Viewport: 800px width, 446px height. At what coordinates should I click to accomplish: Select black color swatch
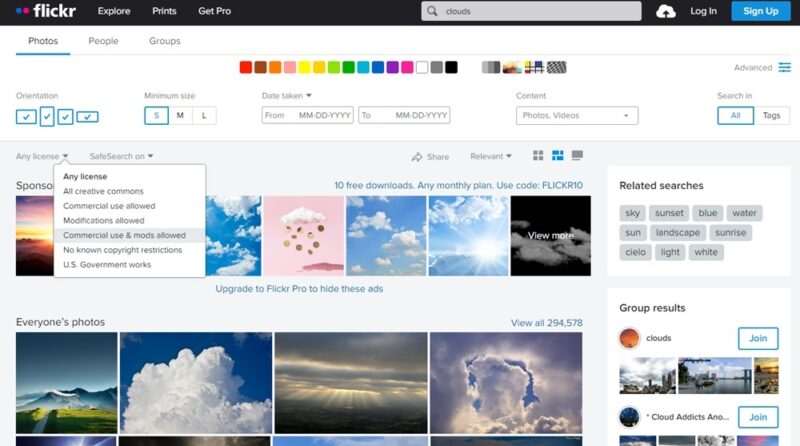pos(451,67)
